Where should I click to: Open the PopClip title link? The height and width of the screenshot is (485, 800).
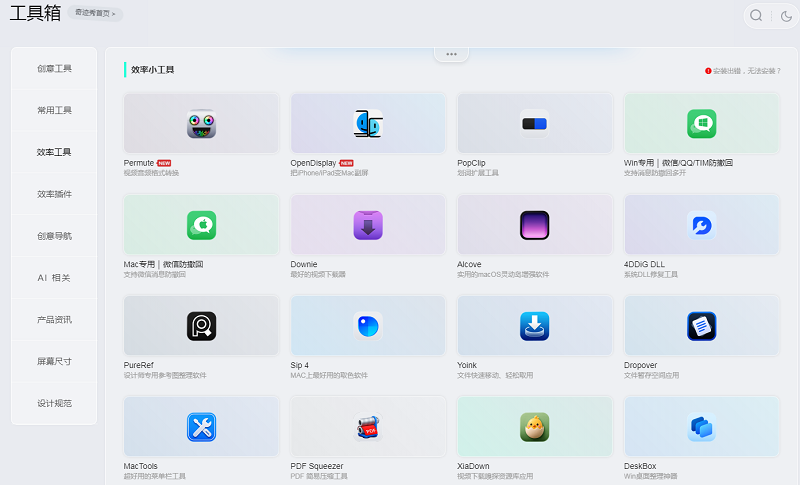coord(471,163)
